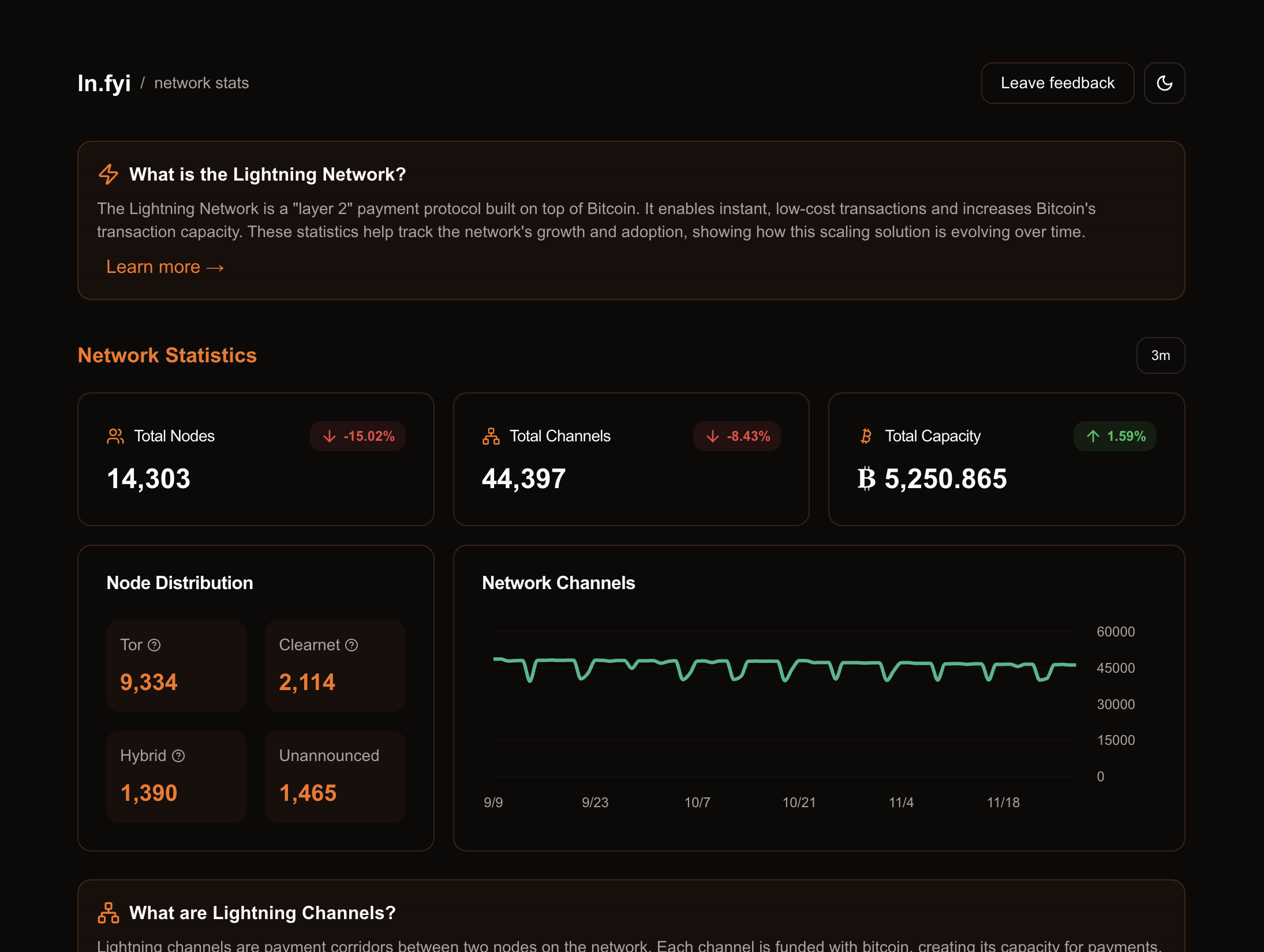The height and width of the screenshot is (952, 1264).
Task: Click the Lightning Channels section network icon
Action: tap(109, 913)
